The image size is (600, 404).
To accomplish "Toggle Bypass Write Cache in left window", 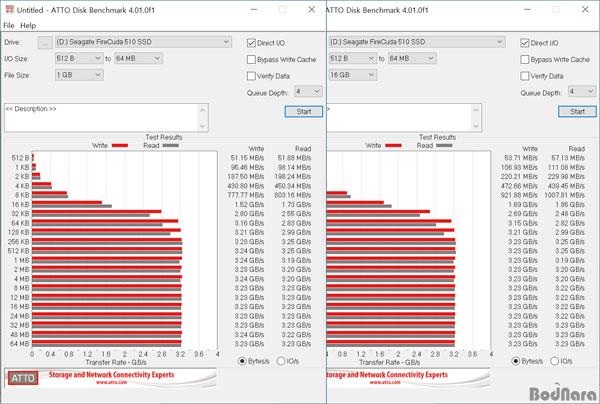I will click(x=251, y=59).
